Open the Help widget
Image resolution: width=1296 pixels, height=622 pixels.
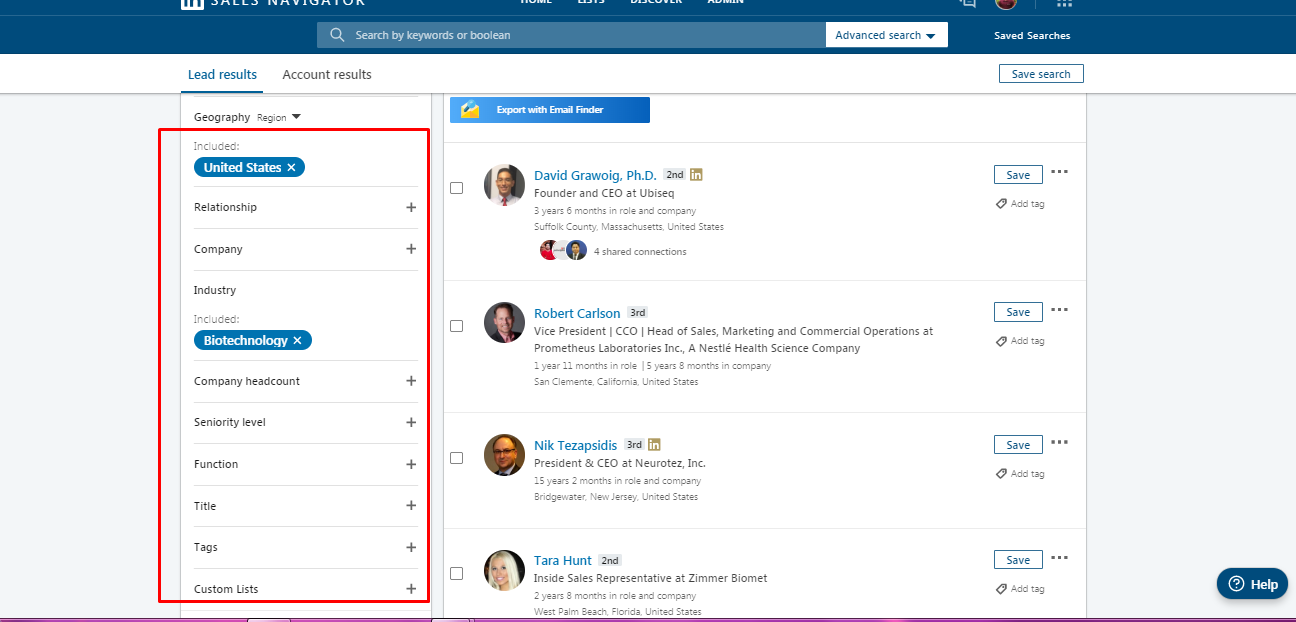(x=1252, y=583)
